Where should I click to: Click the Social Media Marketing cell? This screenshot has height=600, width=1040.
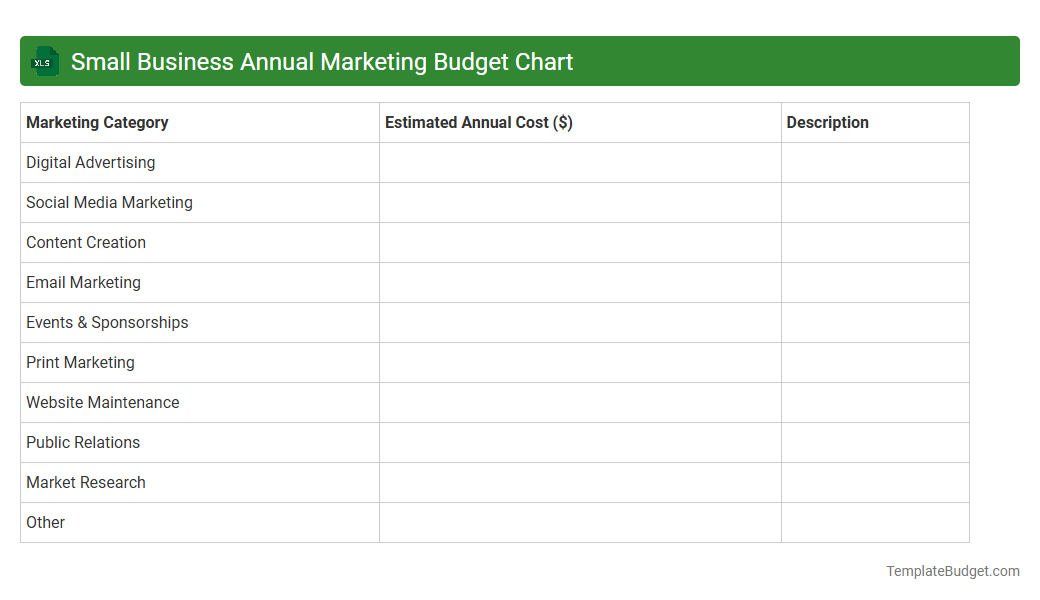point(109,202)
